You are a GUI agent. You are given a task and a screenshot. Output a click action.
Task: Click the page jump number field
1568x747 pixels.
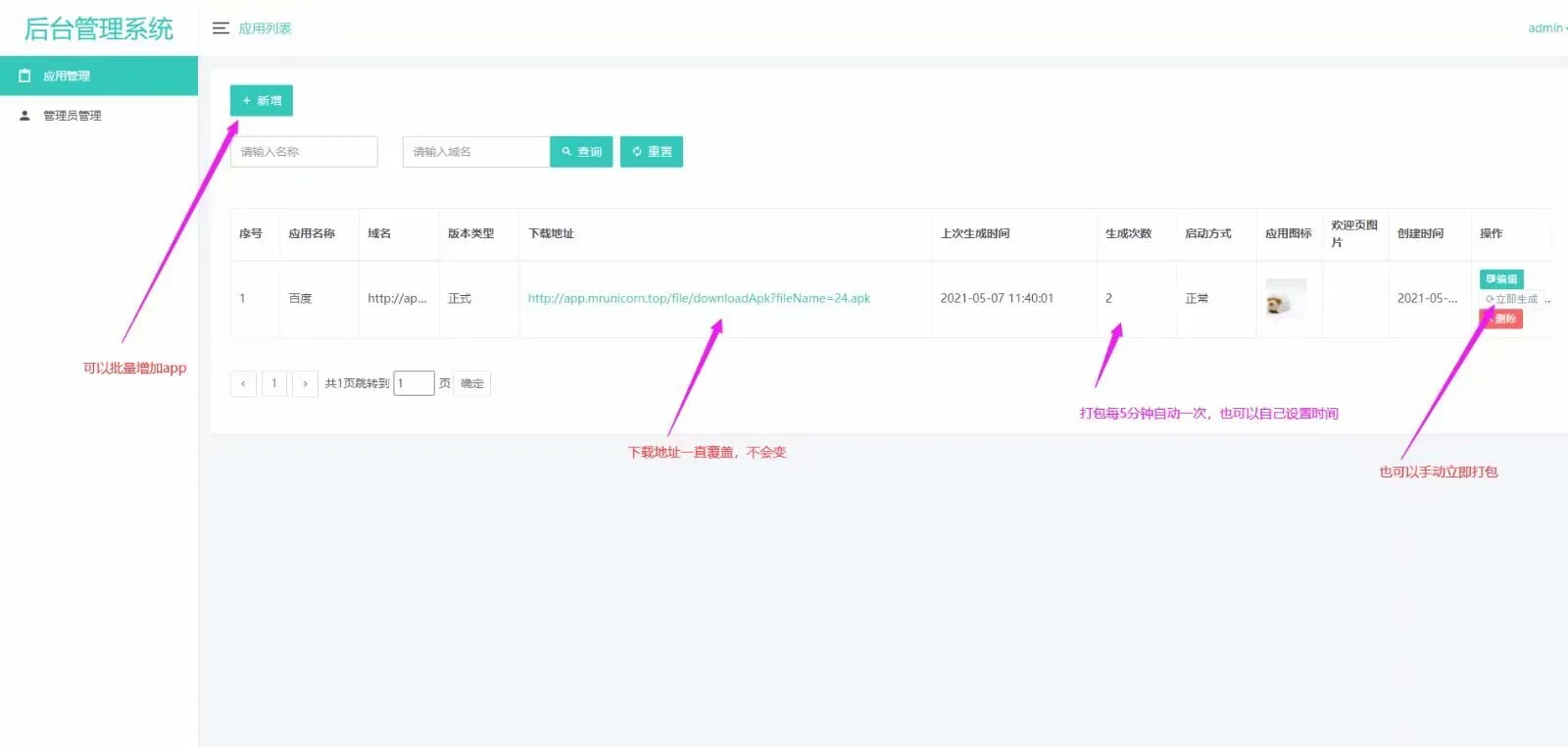coord(414,383)
